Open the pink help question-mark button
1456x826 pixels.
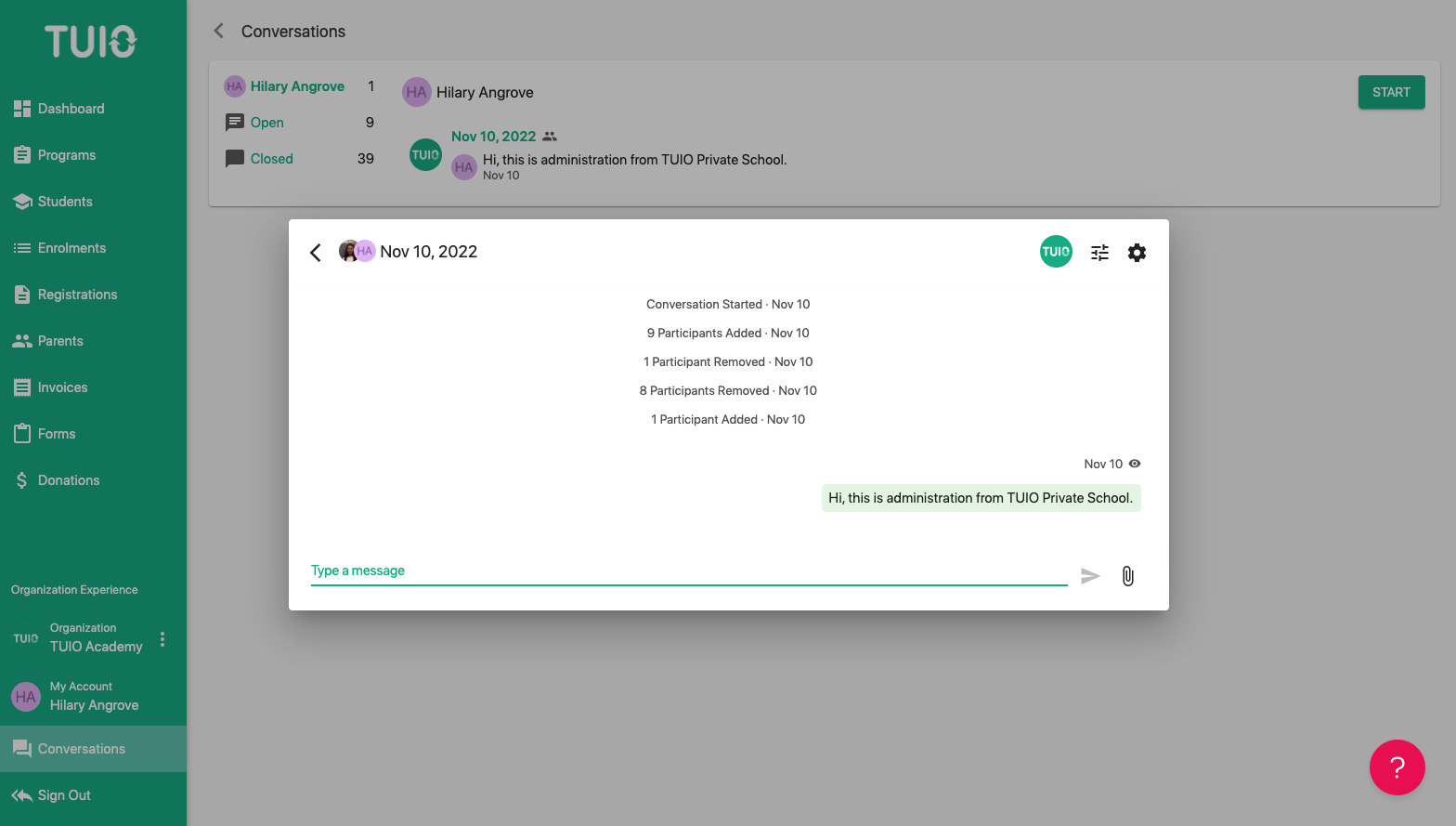1397,767
